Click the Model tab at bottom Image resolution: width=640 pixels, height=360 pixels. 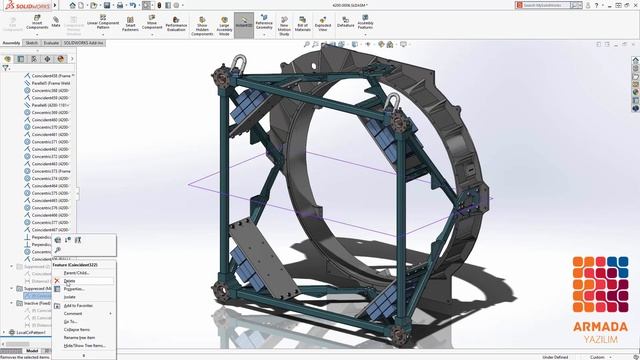tap(31, 351)
